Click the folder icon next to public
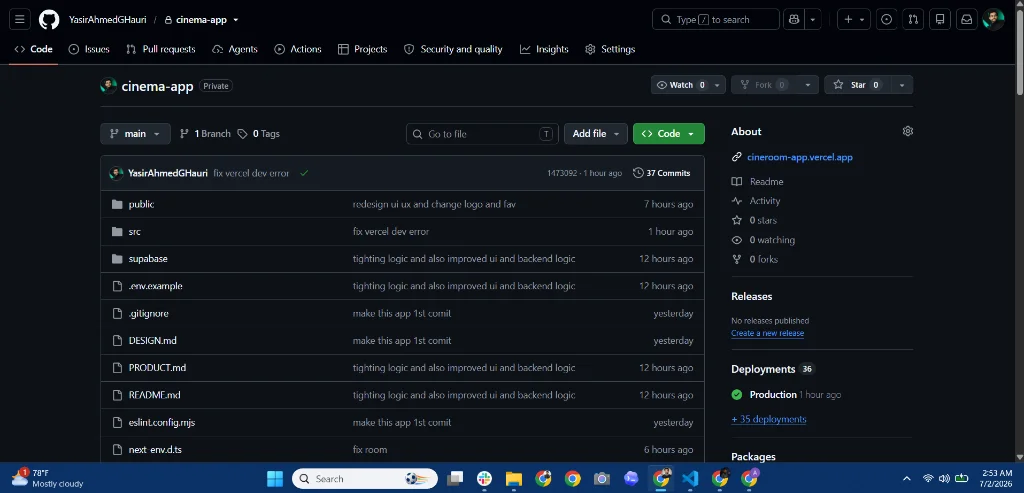The width and height of the screenshot is (1024, 493). click(x=117, y=204)
